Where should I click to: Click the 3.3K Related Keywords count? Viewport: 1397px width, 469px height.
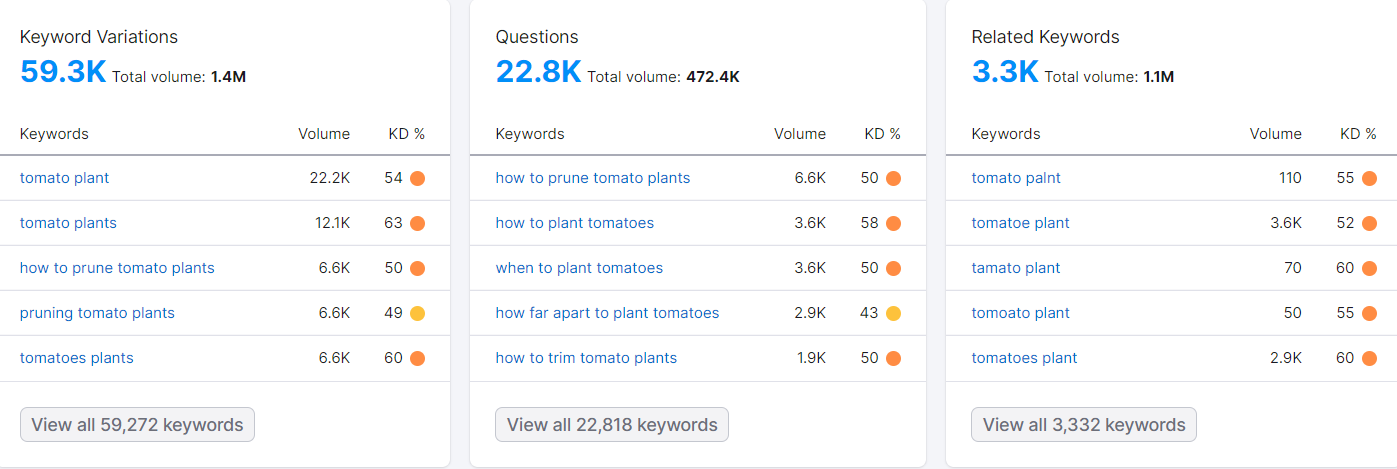[x=1005, y=72]
